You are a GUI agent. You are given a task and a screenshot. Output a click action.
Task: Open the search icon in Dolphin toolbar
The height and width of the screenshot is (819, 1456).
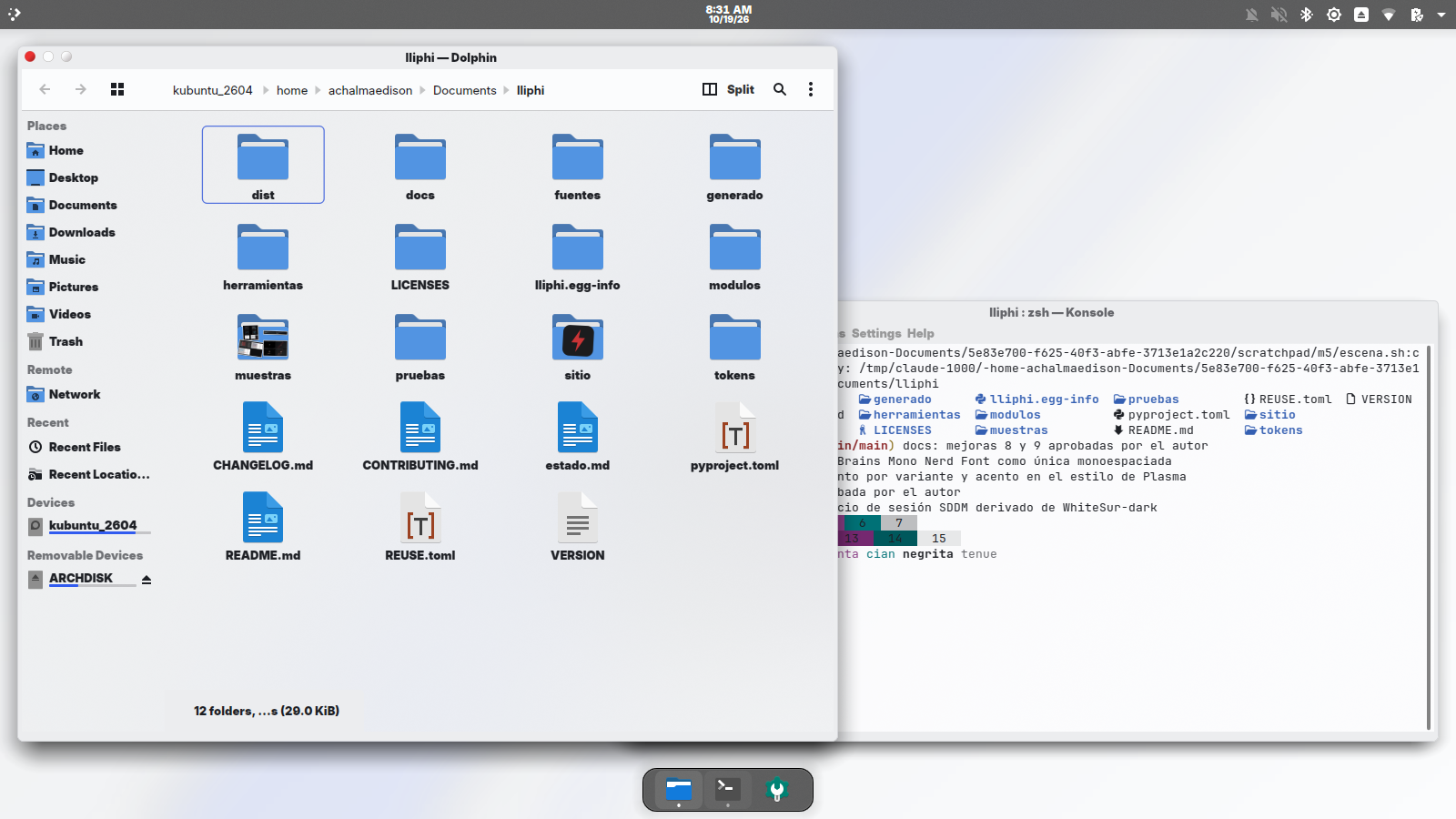780,89
